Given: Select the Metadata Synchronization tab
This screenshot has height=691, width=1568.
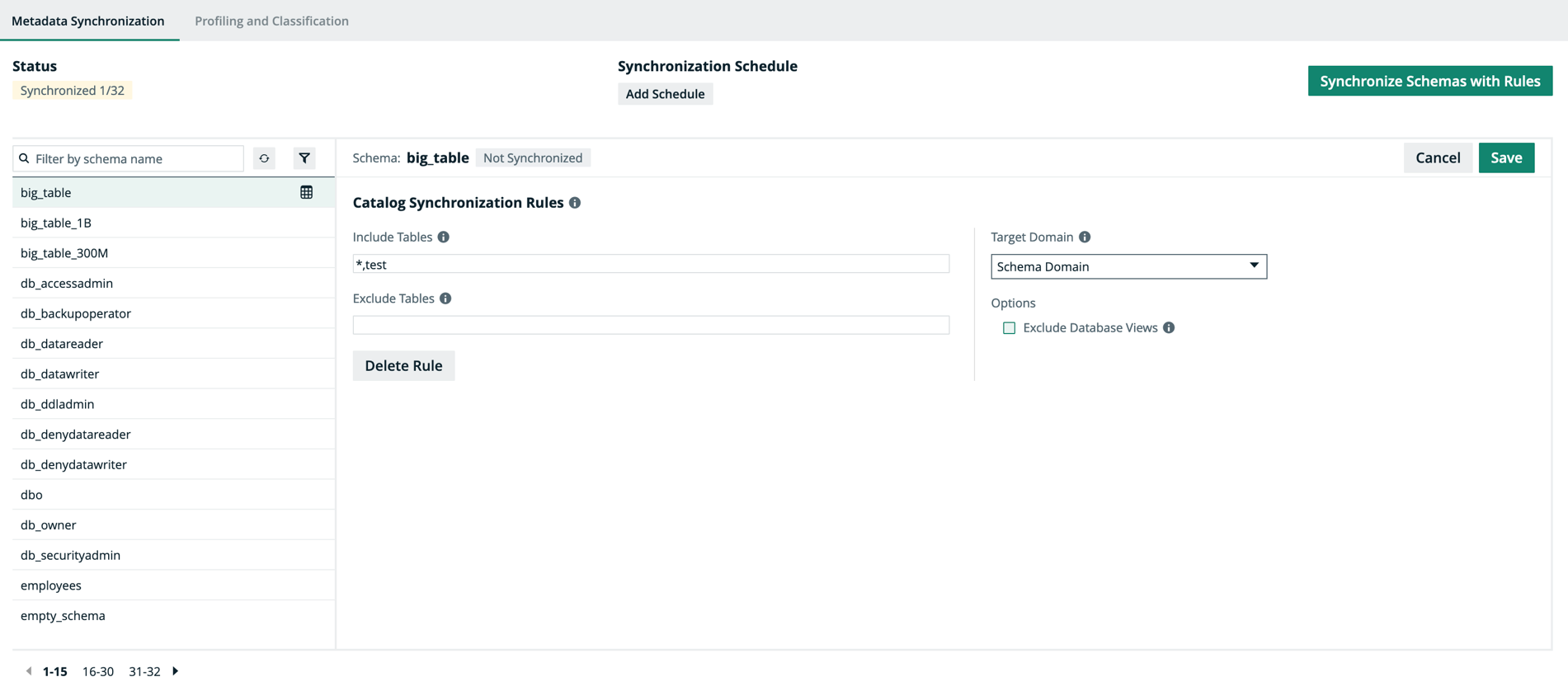Looking at the screenshot, I should pyautogui.click(x=88, y=21).
